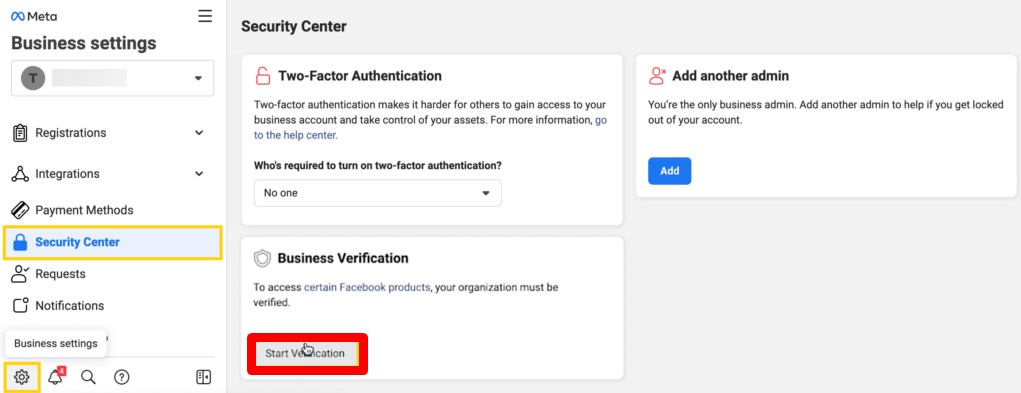Expand the Integrations section chevron
Screen dimensions: 1021x393
coord(199,174)
